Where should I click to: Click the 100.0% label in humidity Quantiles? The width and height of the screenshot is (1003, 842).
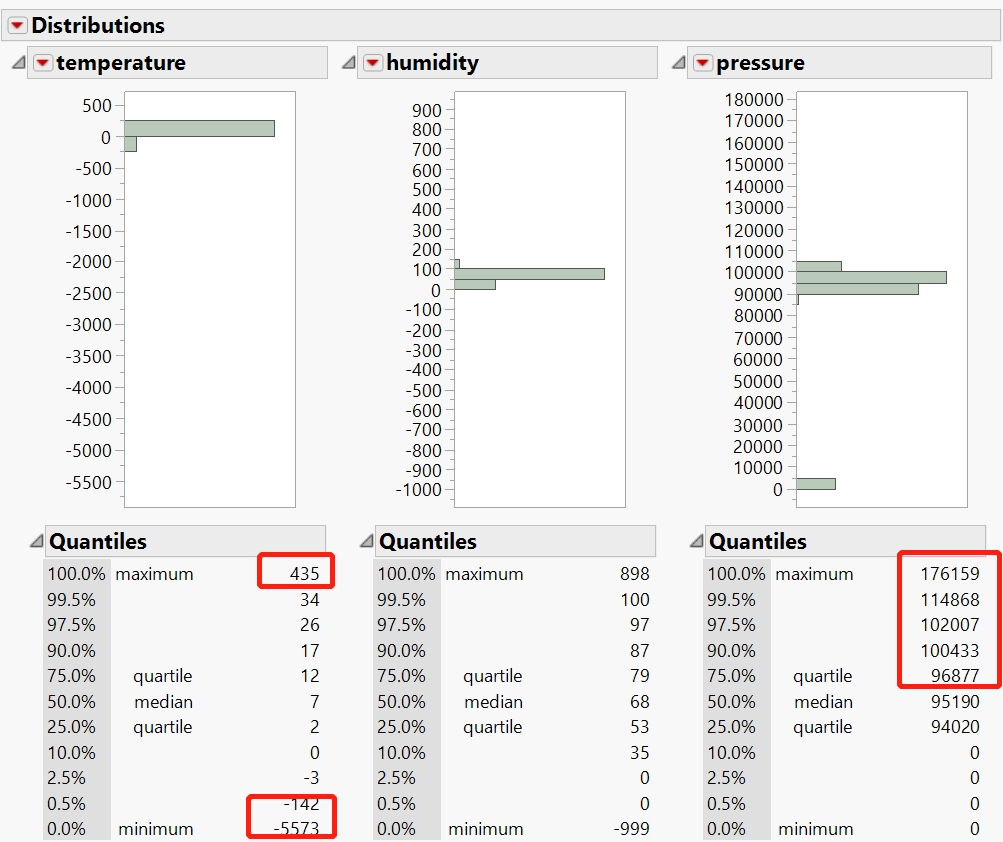407,574
